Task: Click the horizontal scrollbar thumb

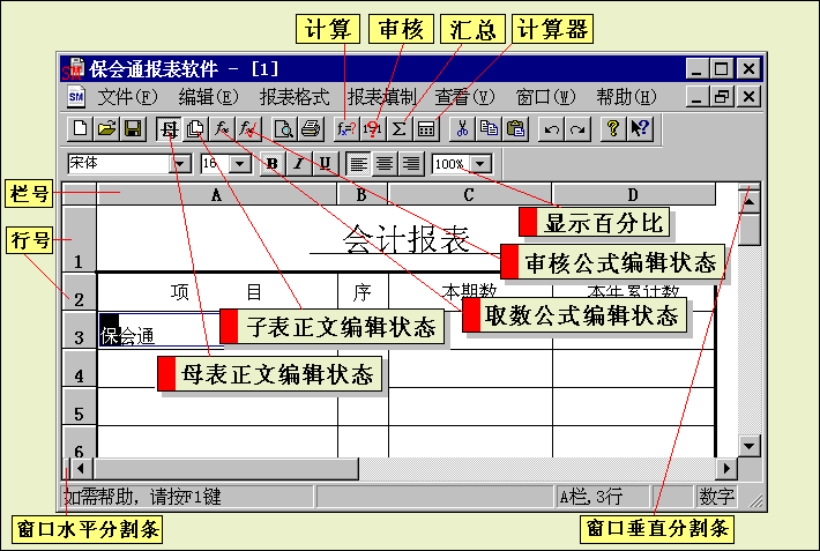Action: (x=226, y=468)
